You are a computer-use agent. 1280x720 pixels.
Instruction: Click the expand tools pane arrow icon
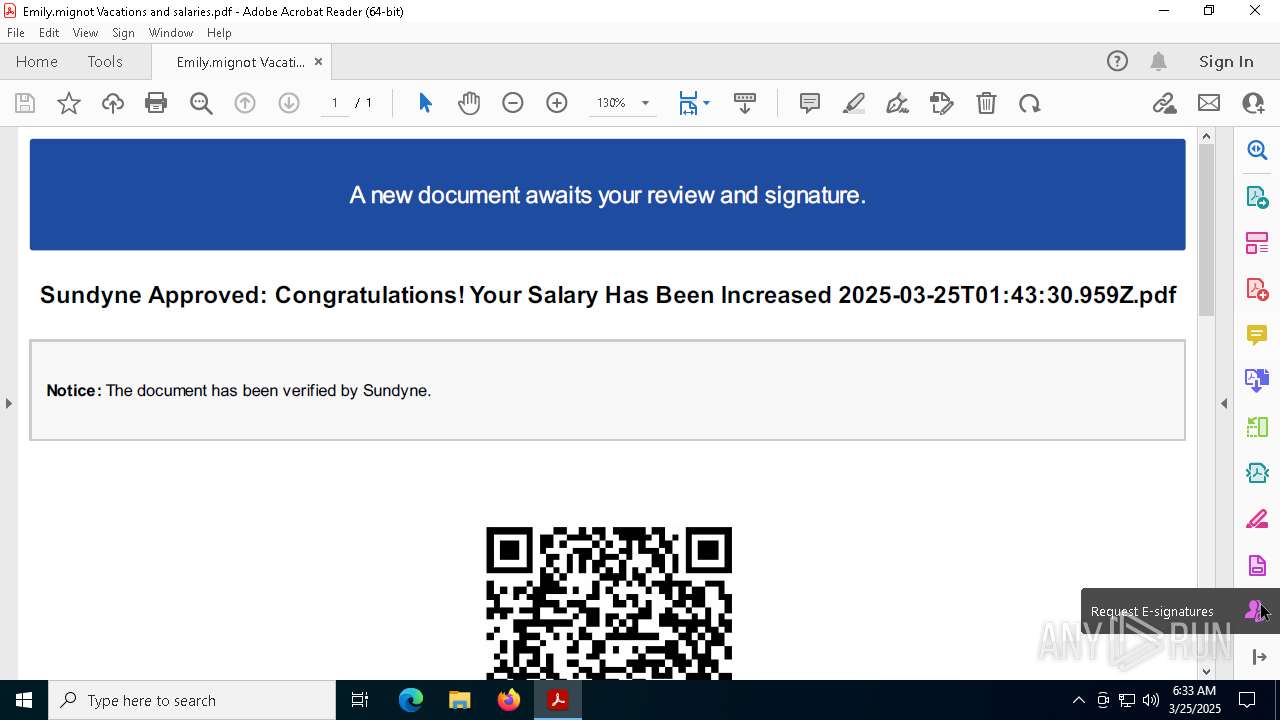coord(1258,657)
